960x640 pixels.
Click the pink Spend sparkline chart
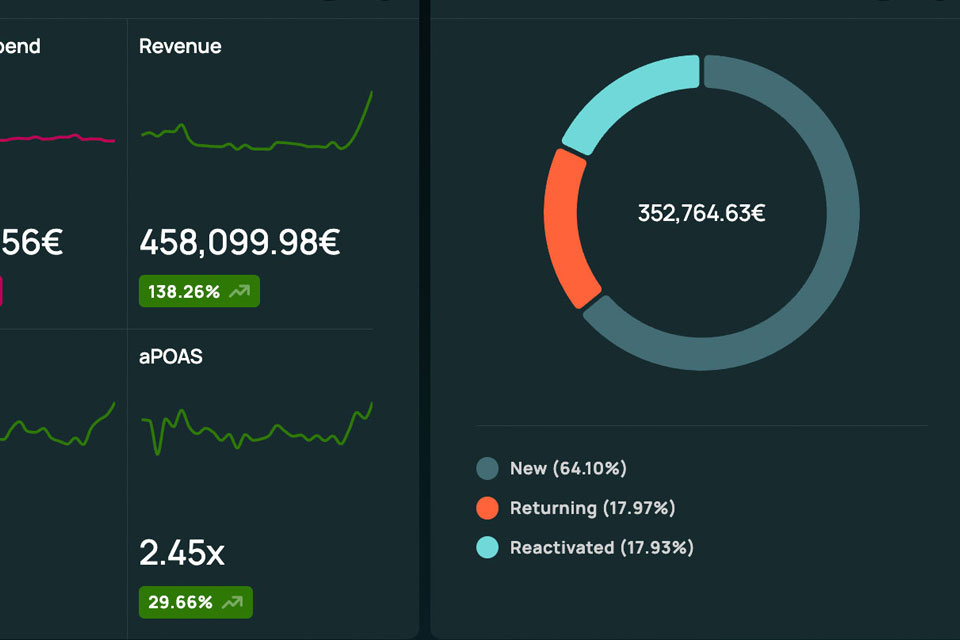[58, 138]
